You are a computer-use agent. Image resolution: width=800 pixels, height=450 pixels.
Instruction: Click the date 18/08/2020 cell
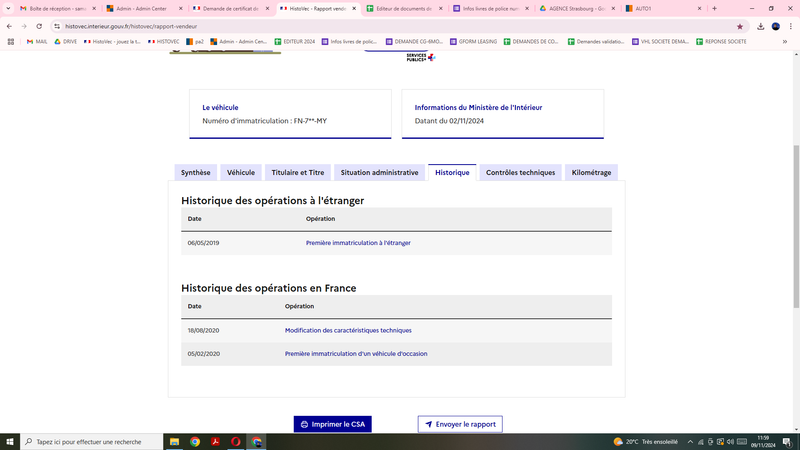point(203,330)
